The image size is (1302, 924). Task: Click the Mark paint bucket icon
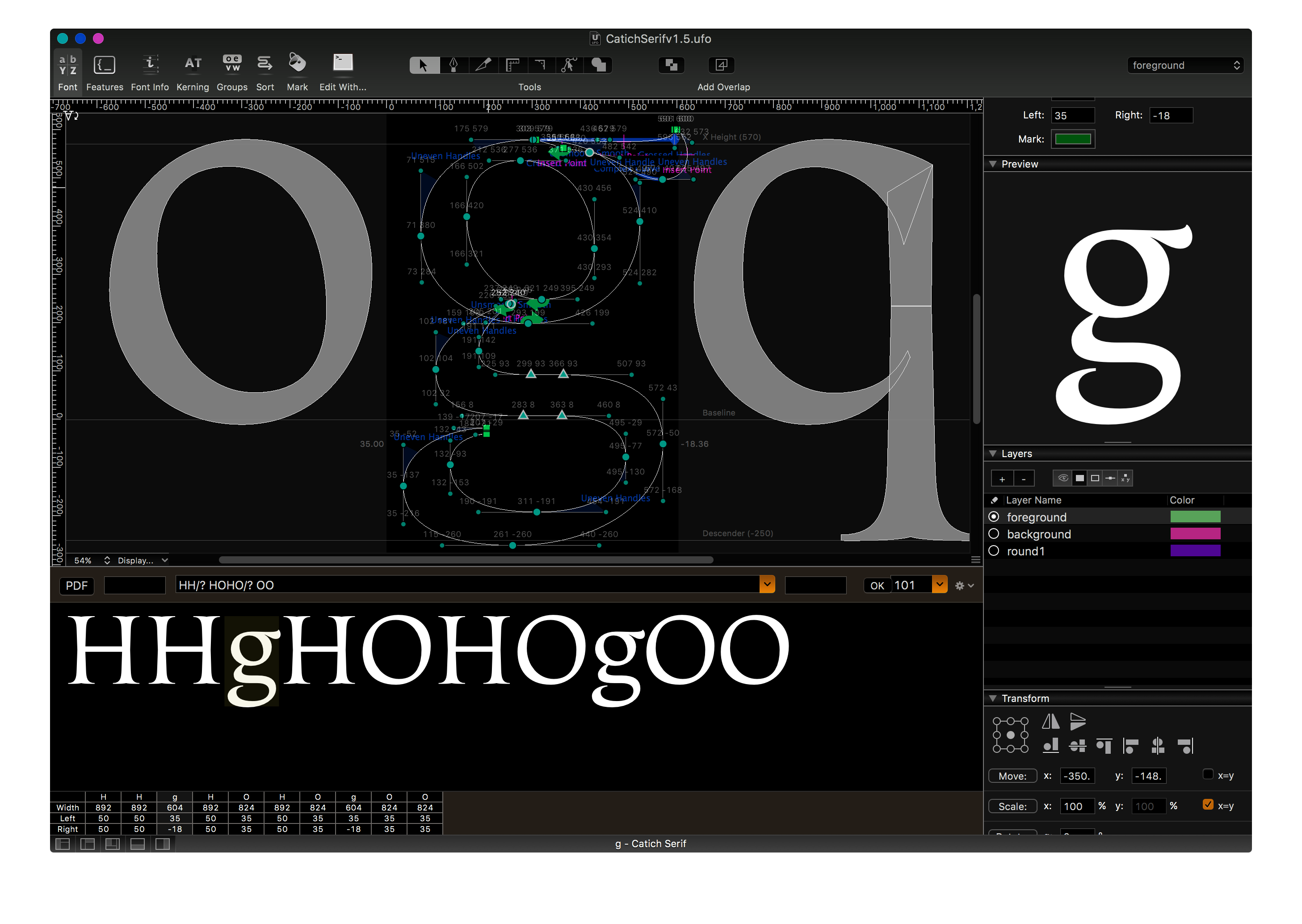(297, 63)
